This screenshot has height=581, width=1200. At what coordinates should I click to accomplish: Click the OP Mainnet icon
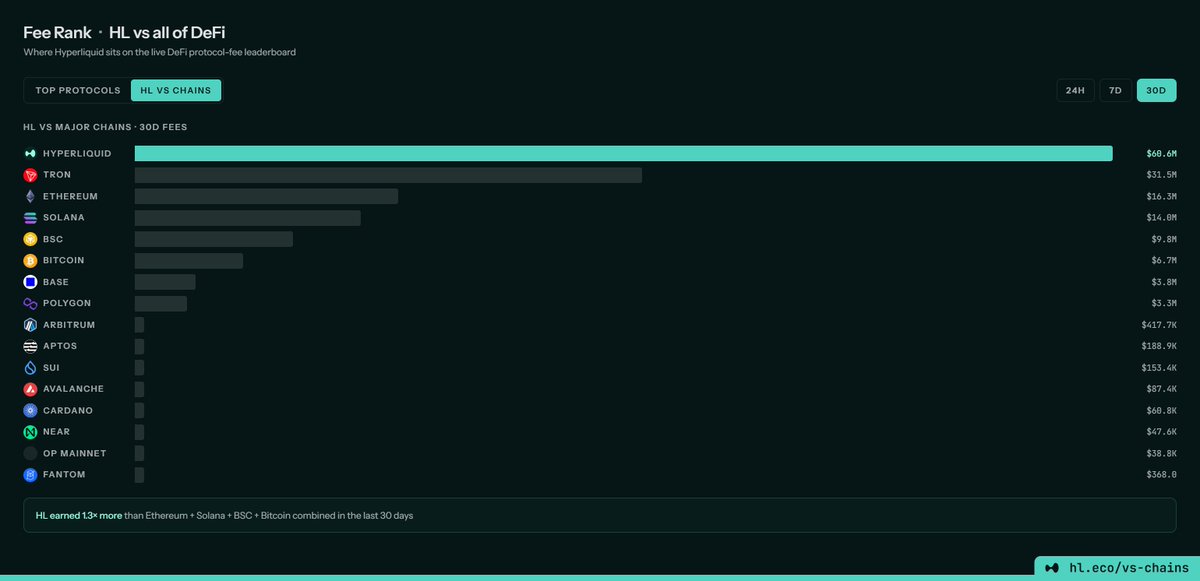point(30,453)
